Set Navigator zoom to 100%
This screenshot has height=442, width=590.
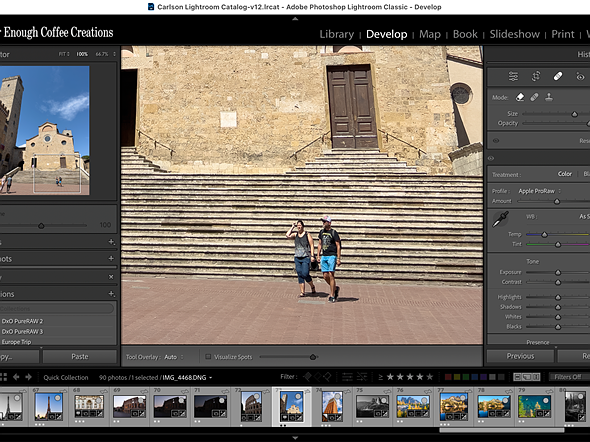82,54
